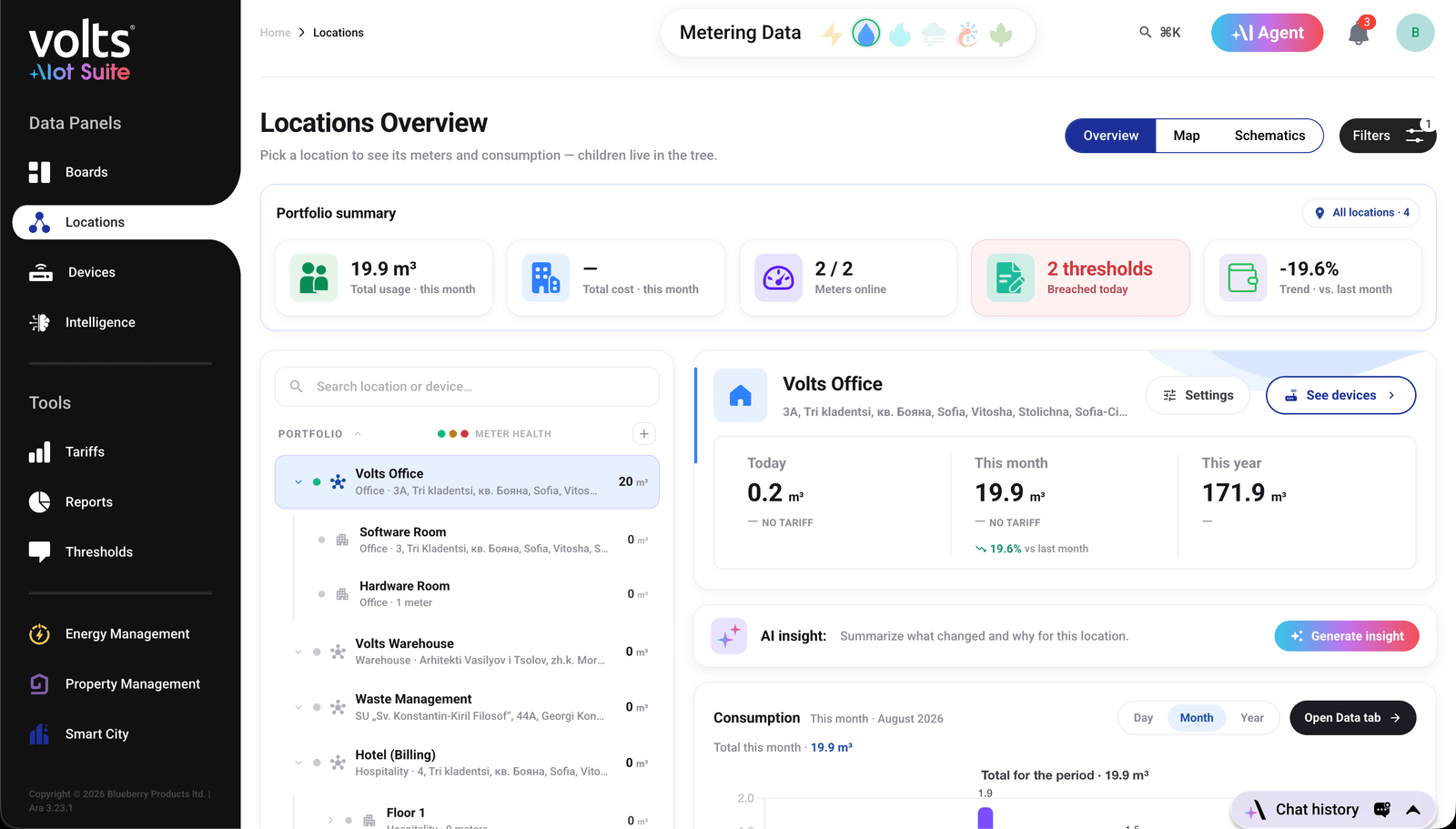This screenshot has height=829, width=1456.
Task: Open the notifications bell
Action: point(1359,34)
